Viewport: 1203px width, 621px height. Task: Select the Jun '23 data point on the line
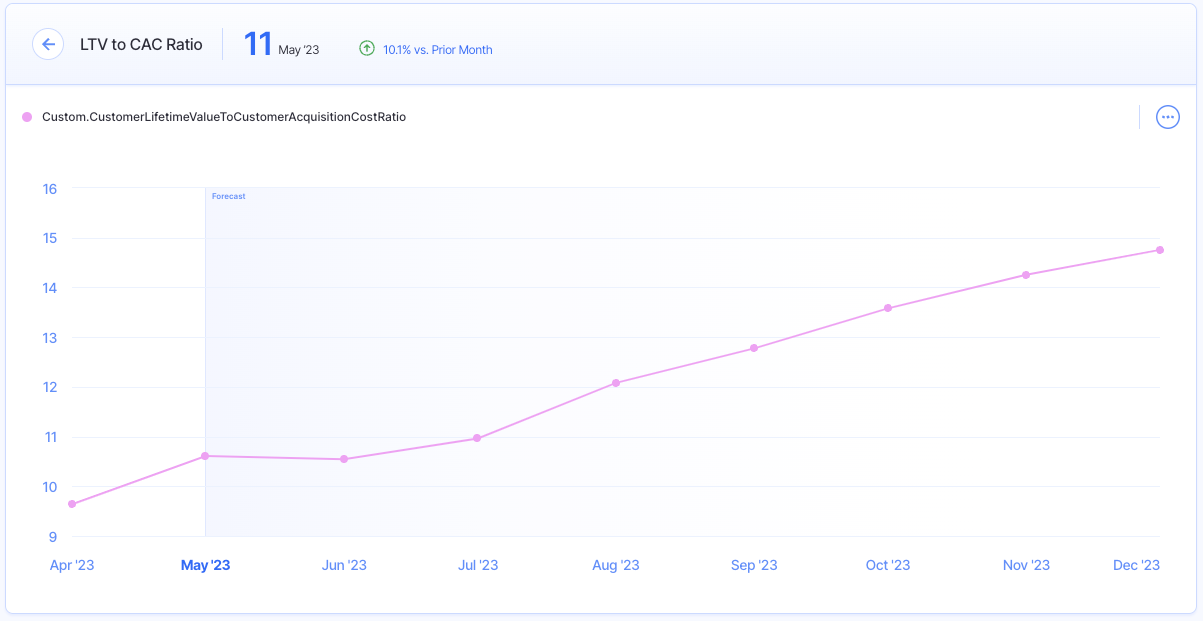pos(344,459)
